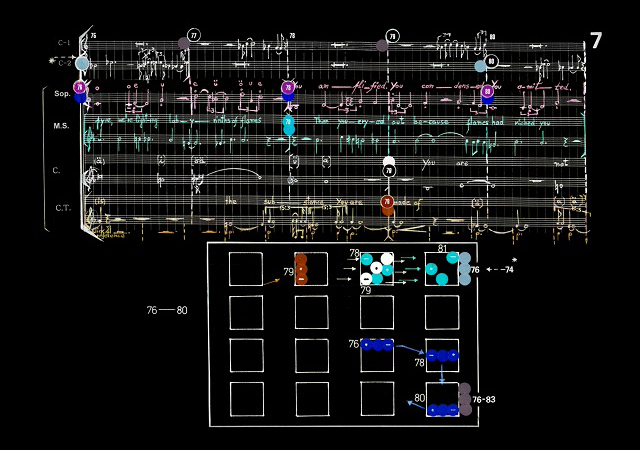640x450 pixels.
Task: Select the empty first box of second row
Action: click(x=246, y=312)
